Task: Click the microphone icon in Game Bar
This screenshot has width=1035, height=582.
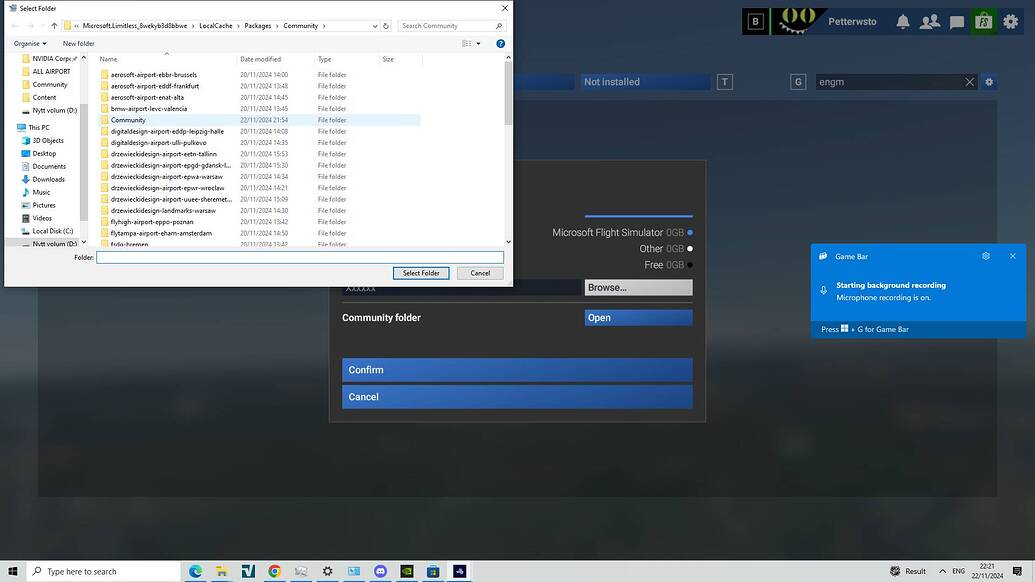Action: tap(823, 290)
